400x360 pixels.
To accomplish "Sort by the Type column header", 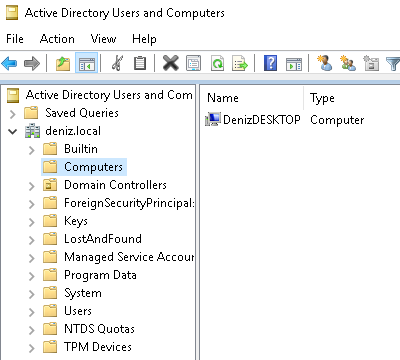I will (x=322, y=98).
